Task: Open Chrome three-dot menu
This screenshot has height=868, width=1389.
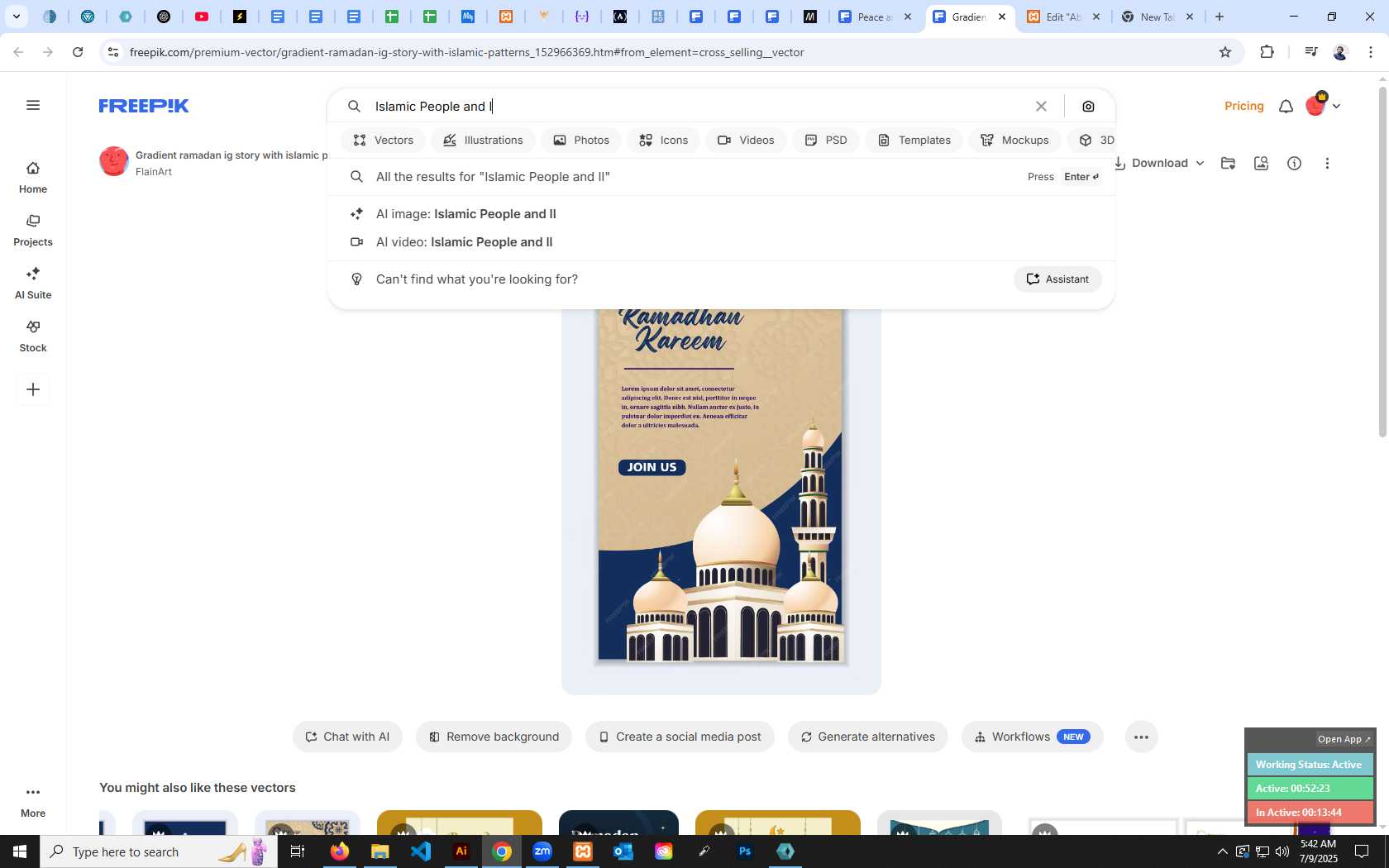Action: click(x=1370, y=52)
